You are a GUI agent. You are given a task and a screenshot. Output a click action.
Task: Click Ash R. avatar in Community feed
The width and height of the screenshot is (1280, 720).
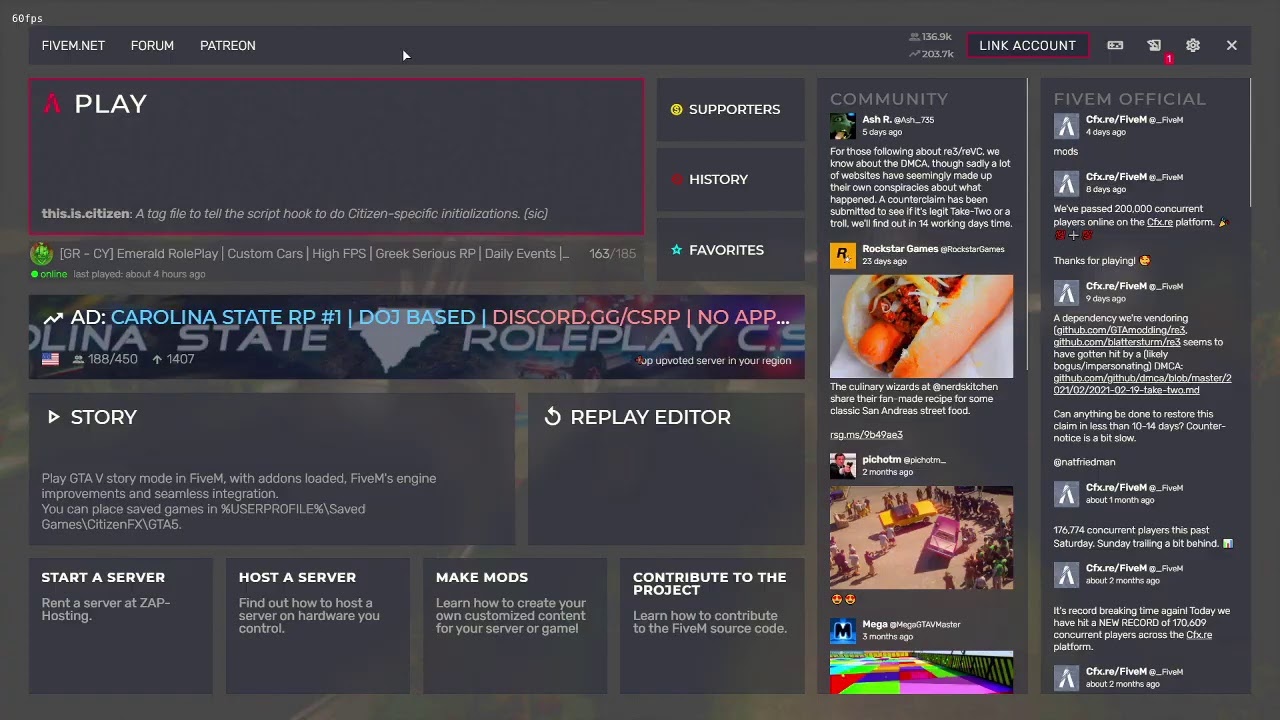click(x=842, y=126)
